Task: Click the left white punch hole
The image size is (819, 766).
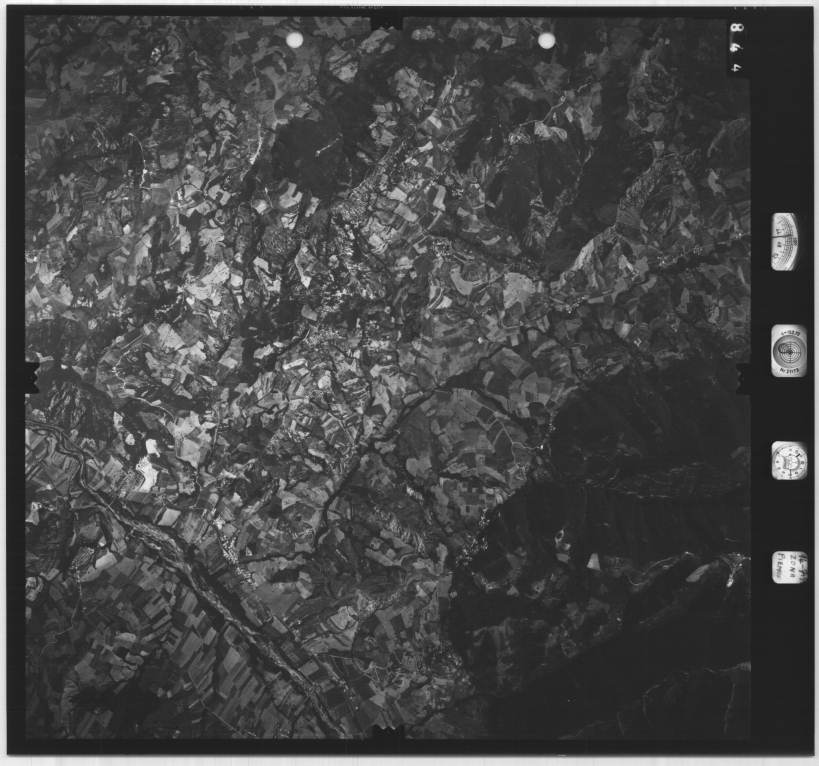Action: click(x=294, y=40)
